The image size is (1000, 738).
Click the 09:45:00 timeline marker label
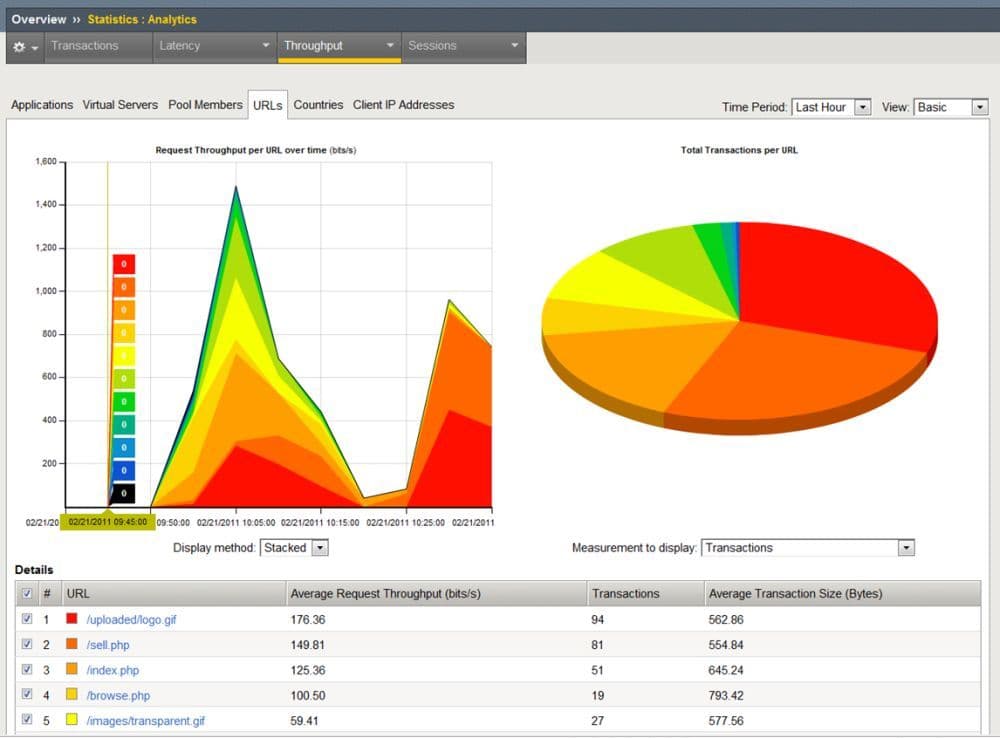pyautogui.click(x=108, y=522)
